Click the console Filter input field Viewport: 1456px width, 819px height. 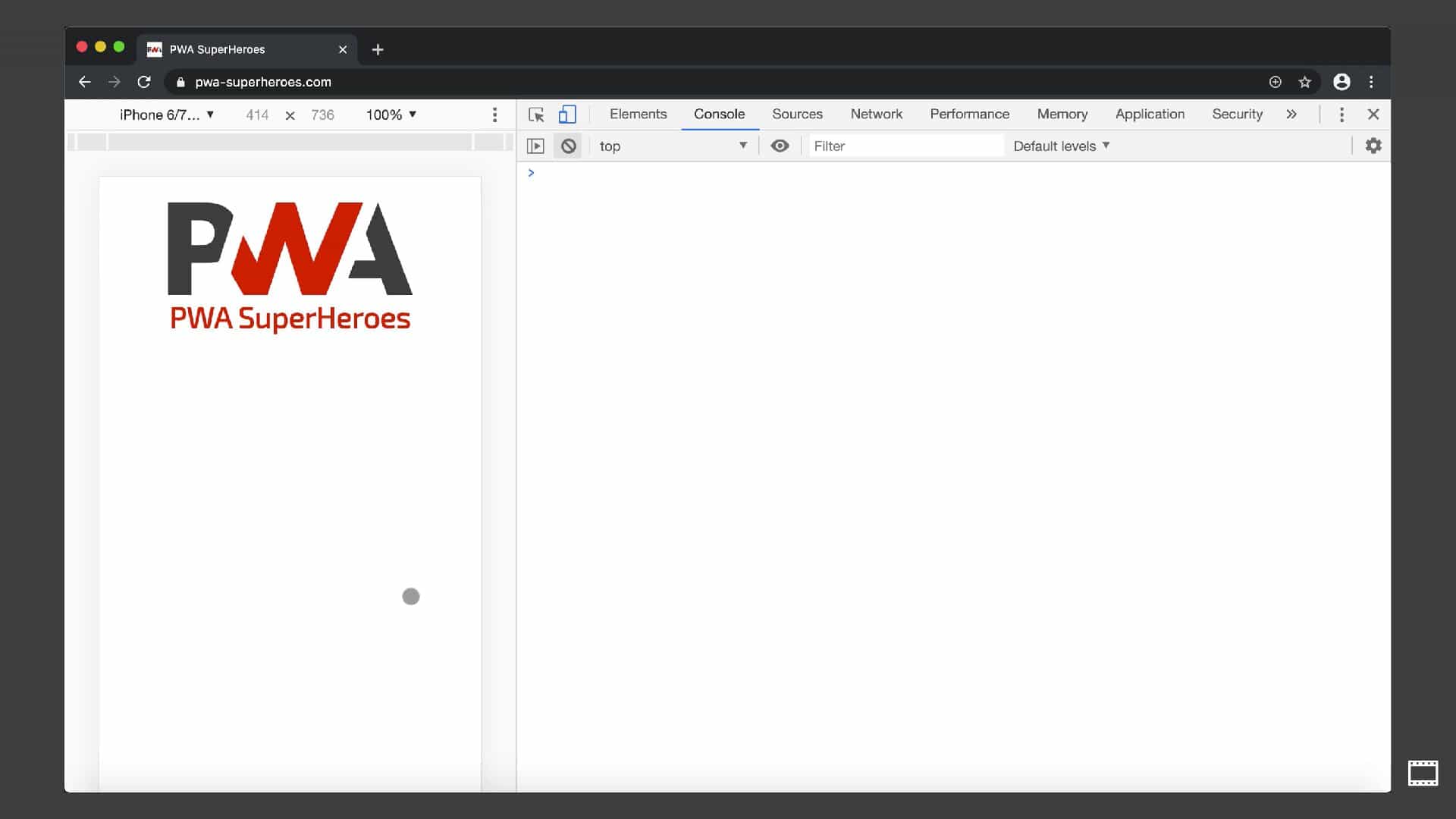coord(905,146)
